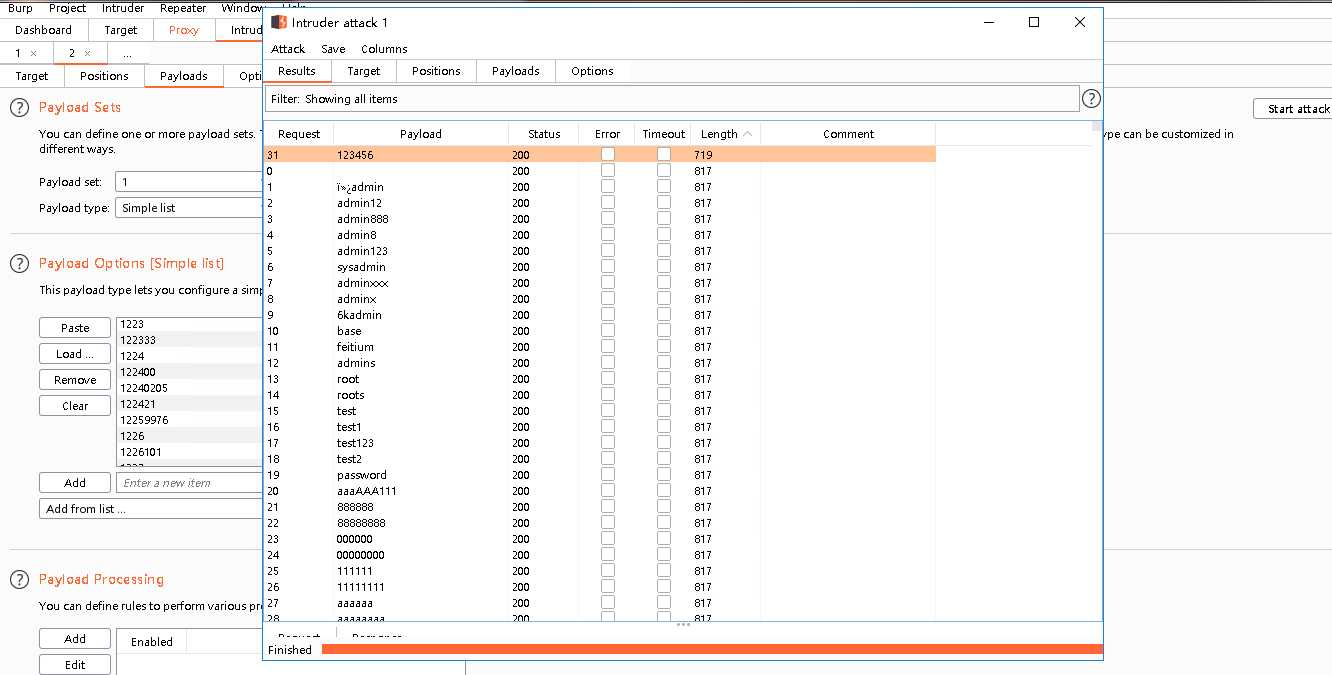Open the Payload type Simple list dropdown
The height and width of the screenshot is (675, 1332).
click(189, 208)
